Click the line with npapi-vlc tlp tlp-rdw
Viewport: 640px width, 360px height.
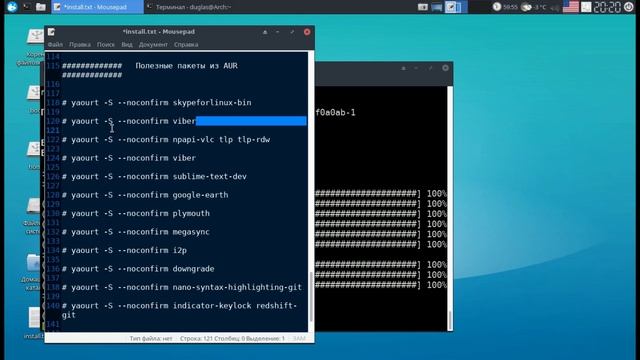tap(166, 140)
